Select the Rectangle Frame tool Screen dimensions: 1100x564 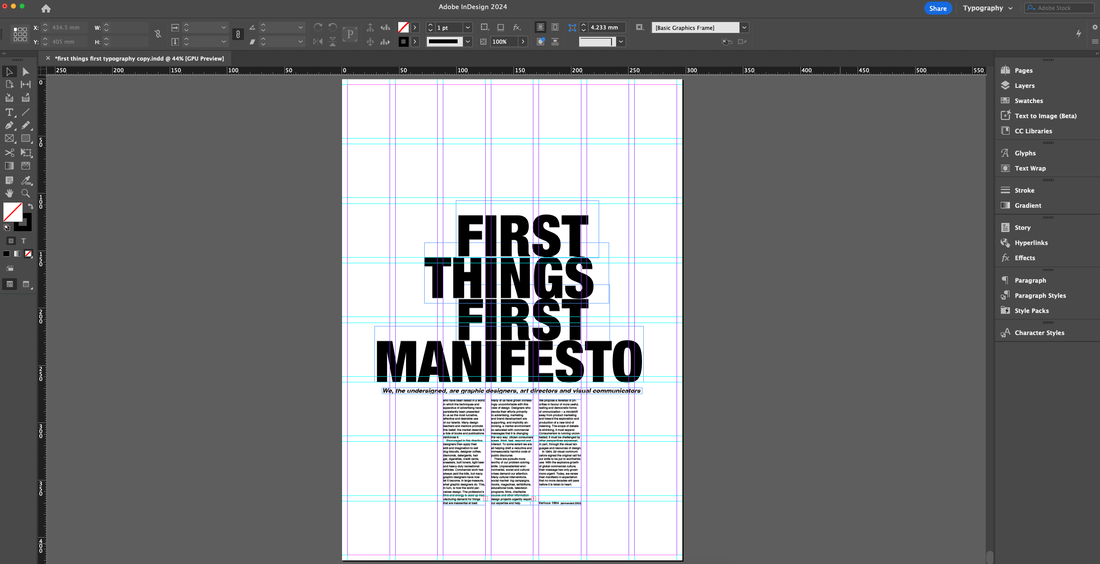click(10, 139)
